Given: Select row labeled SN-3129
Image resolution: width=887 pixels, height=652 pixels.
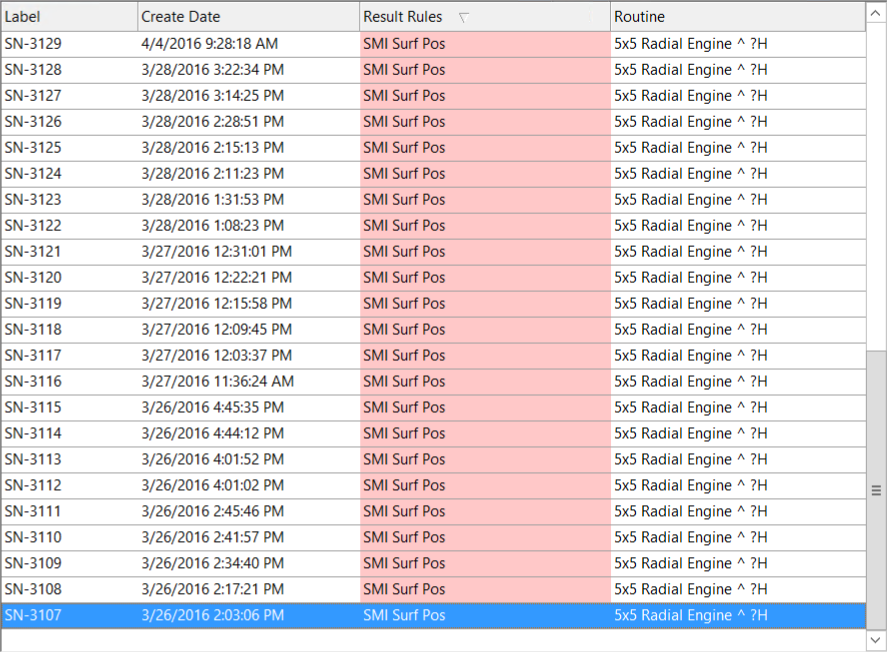Looking at the screenshot, I should (33, 44).
